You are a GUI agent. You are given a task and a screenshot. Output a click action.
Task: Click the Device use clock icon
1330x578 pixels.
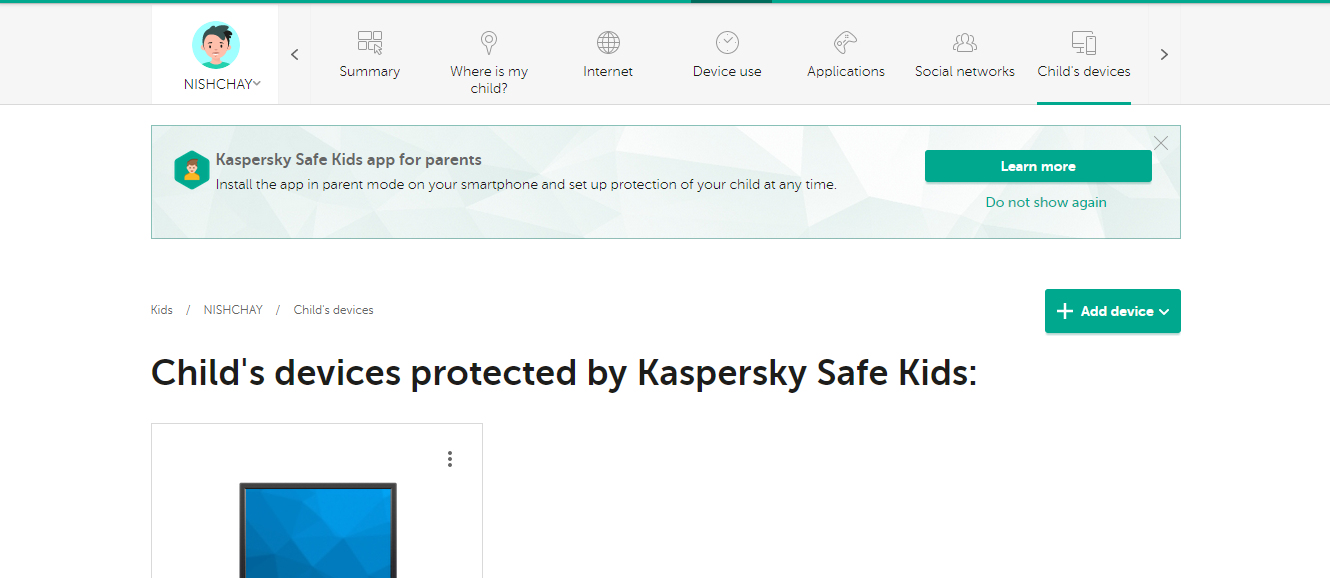coord(727,42)
